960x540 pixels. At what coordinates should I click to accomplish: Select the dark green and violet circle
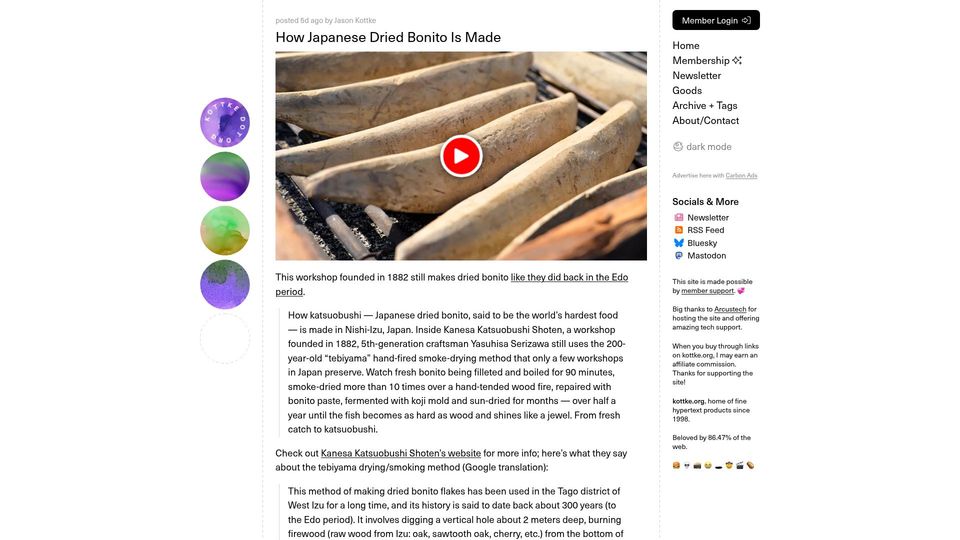click(x=225, y=284)
